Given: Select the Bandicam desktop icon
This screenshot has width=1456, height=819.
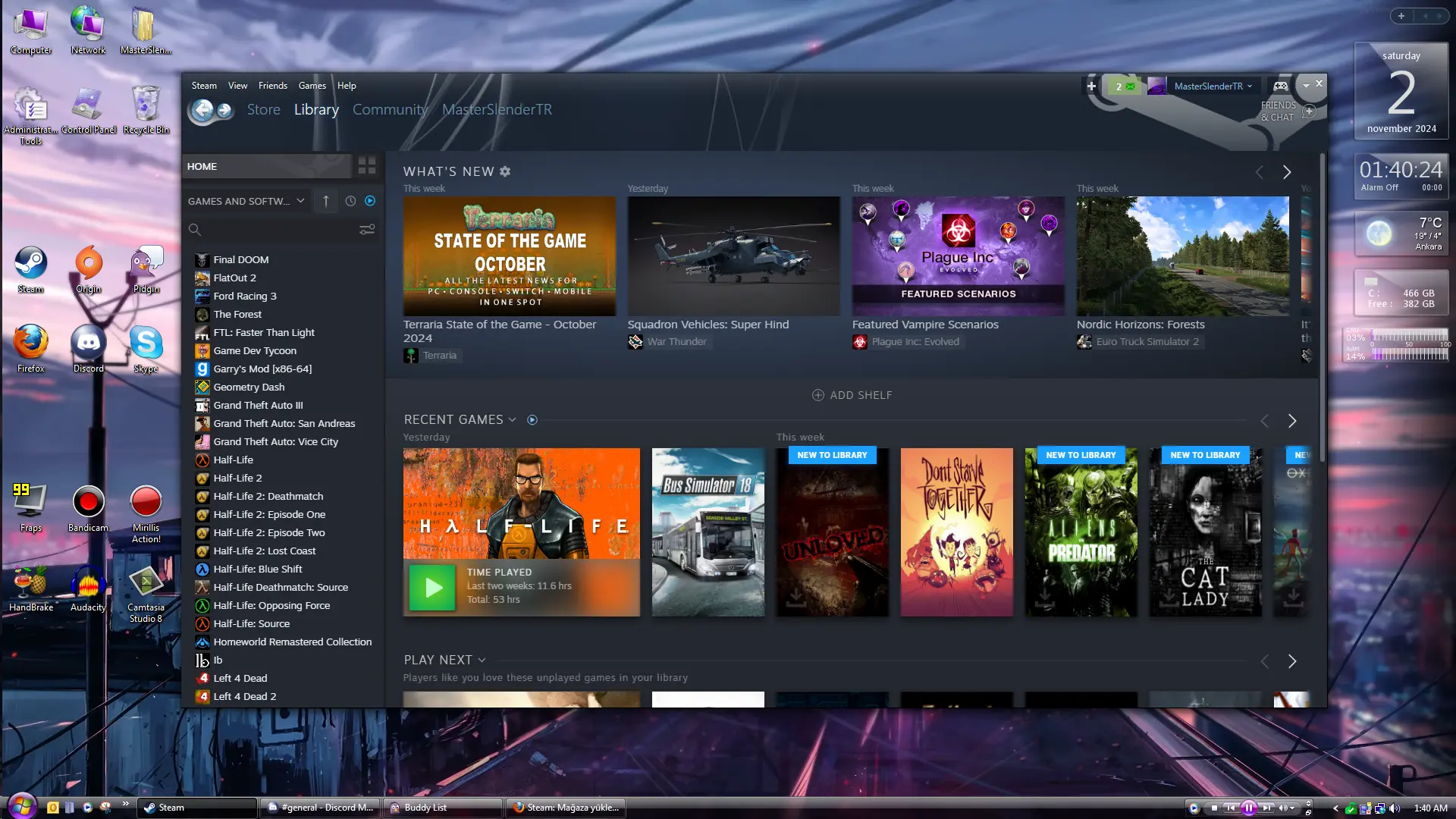Looking at the screenshot, I should click(x=89, y=508).
